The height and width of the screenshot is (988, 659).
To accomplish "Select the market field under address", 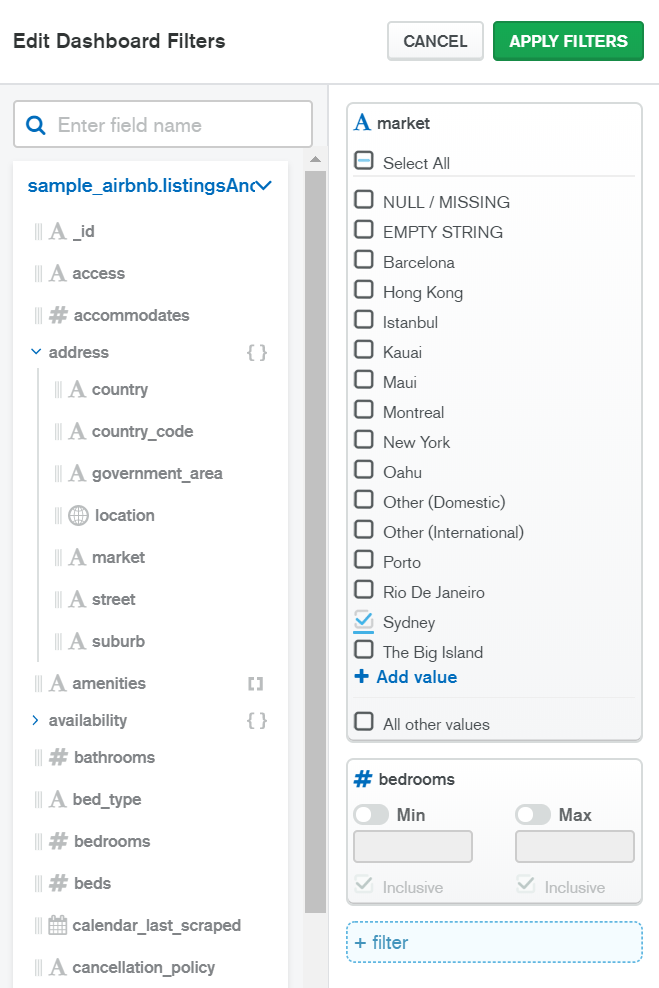I will 118,557.
